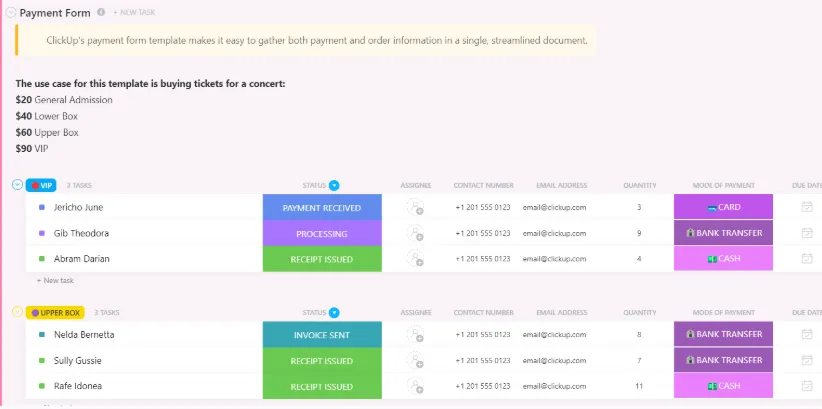
Task: Set due date for Abram Darian
Action: click(807, 259)
